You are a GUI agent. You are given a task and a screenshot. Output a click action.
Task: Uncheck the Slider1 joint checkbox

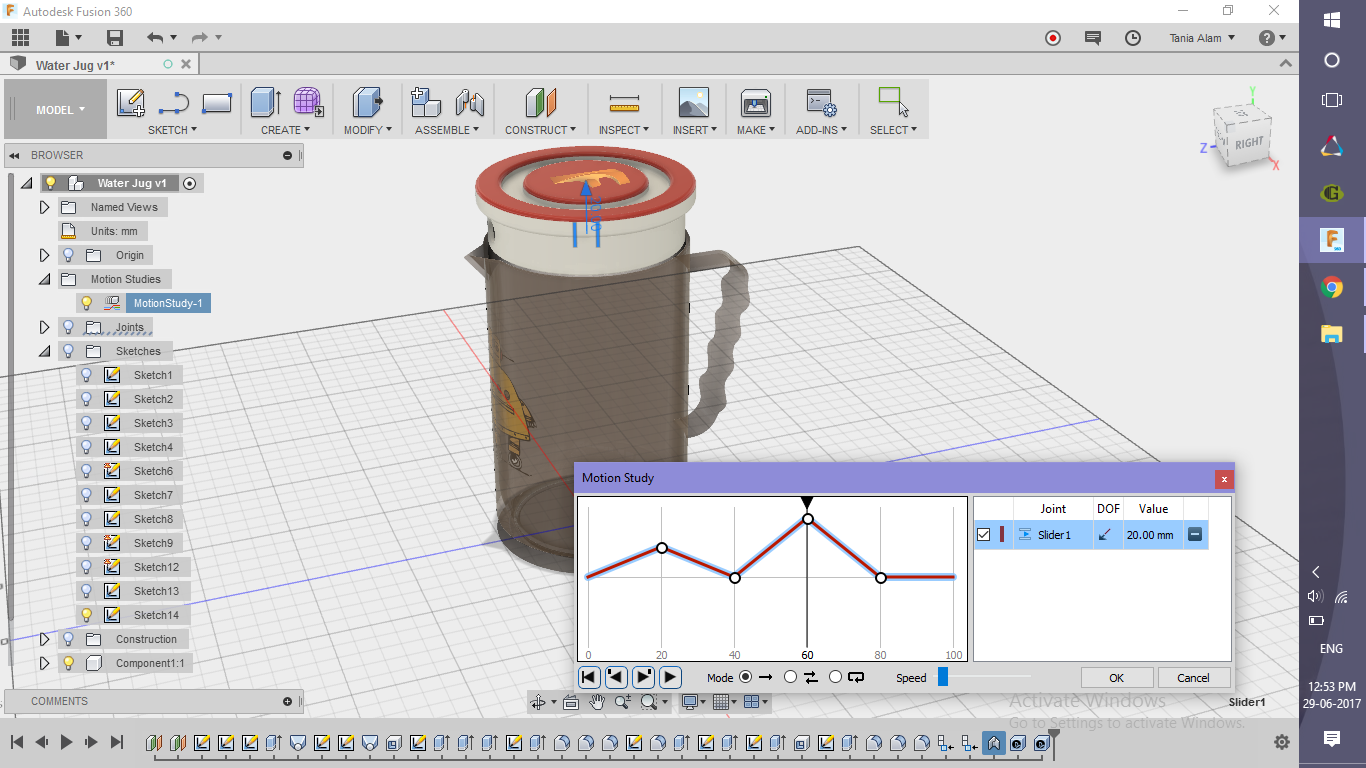click(x=984, y=535)
